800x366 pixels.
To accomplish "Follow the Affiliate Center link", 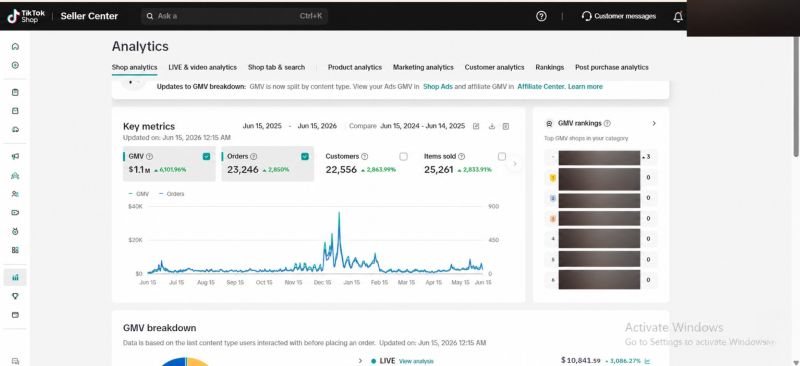I will coord(541,87).
